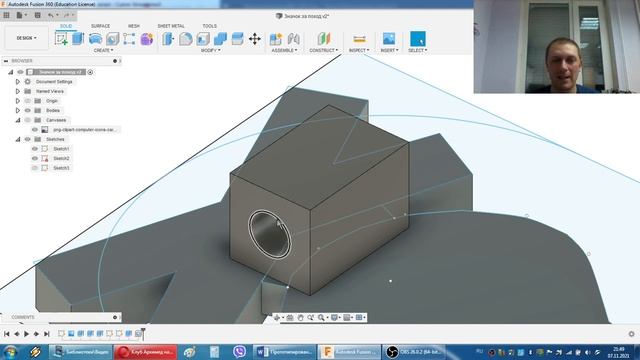
Task: Redo the last undone action
Action: (67, 15)
